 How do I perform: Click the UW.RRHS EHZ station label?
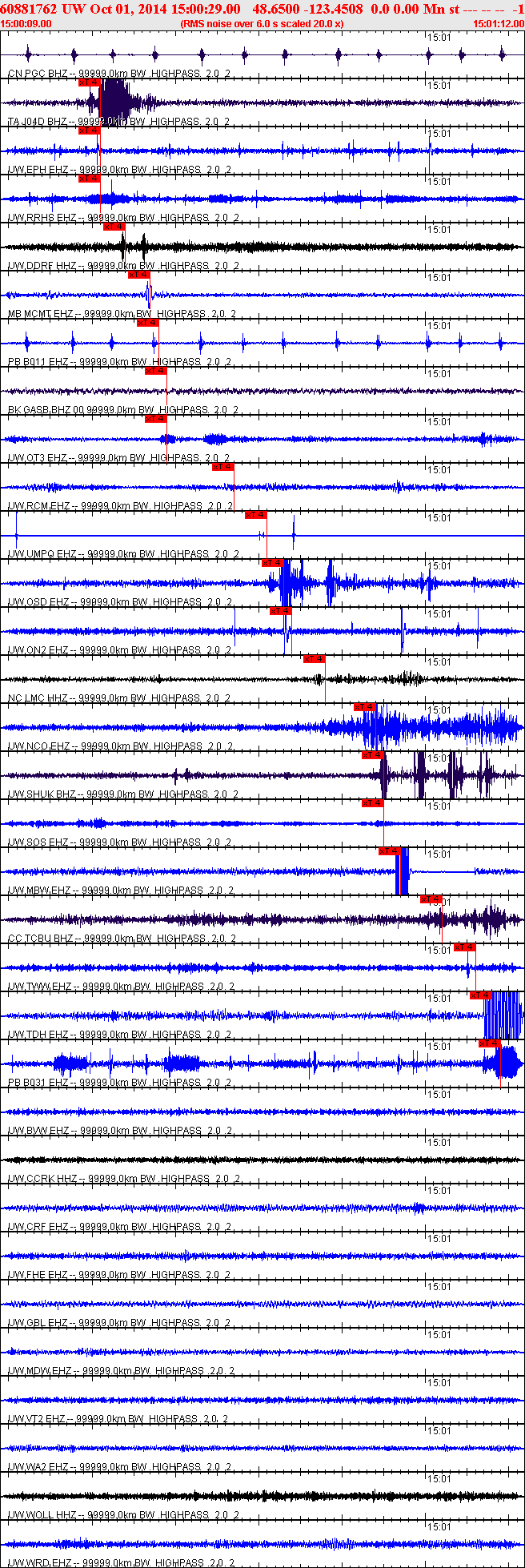click(x=122, y=218)
